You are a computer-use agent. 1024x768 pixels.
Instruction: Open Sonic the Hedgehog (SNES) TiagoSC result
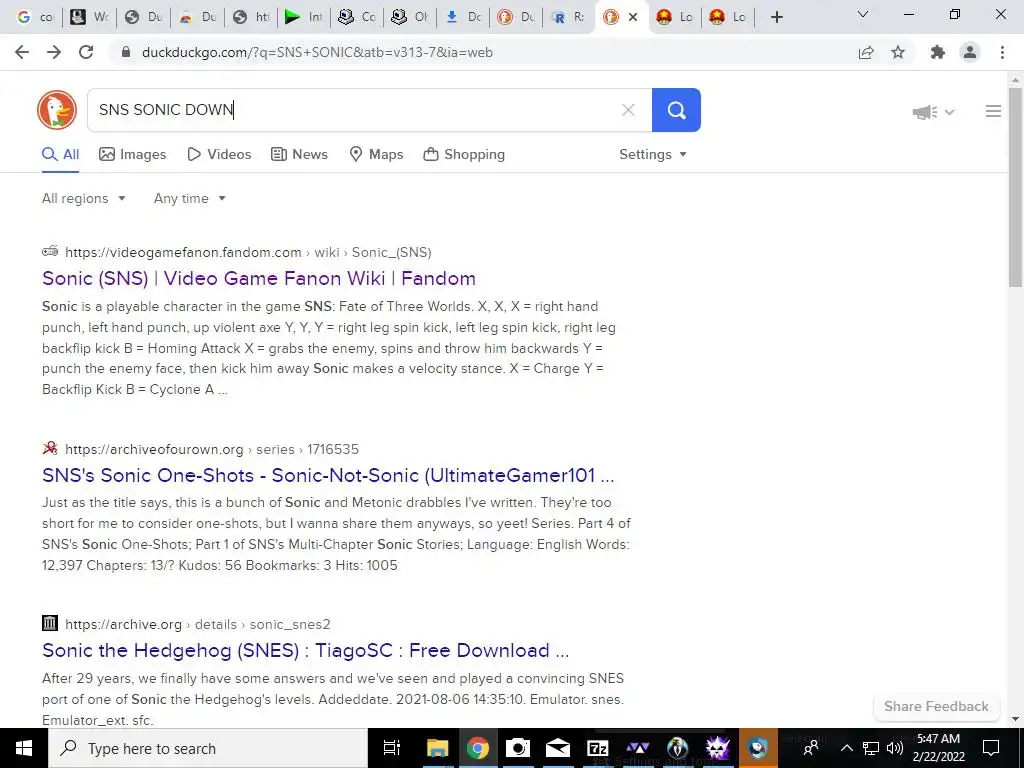pos(305,650)
